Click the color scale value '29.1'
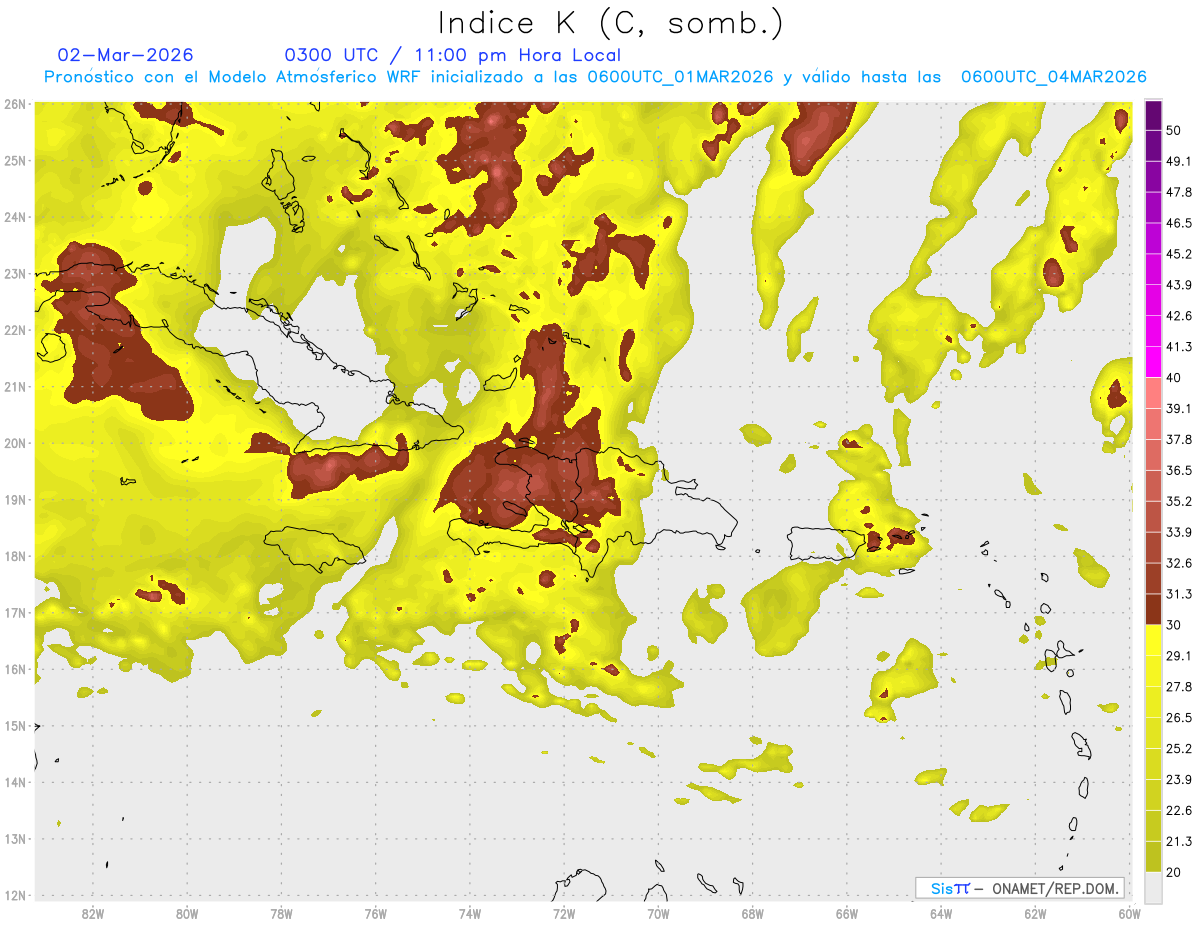The width and height of the screenshot is (1200, 927). click(x=1179, y=655)
